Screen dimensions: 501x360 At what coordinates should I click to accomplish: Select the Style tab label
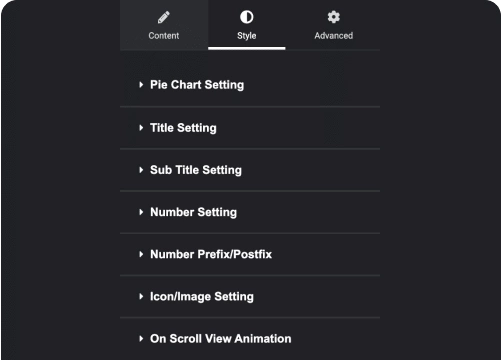247,36
